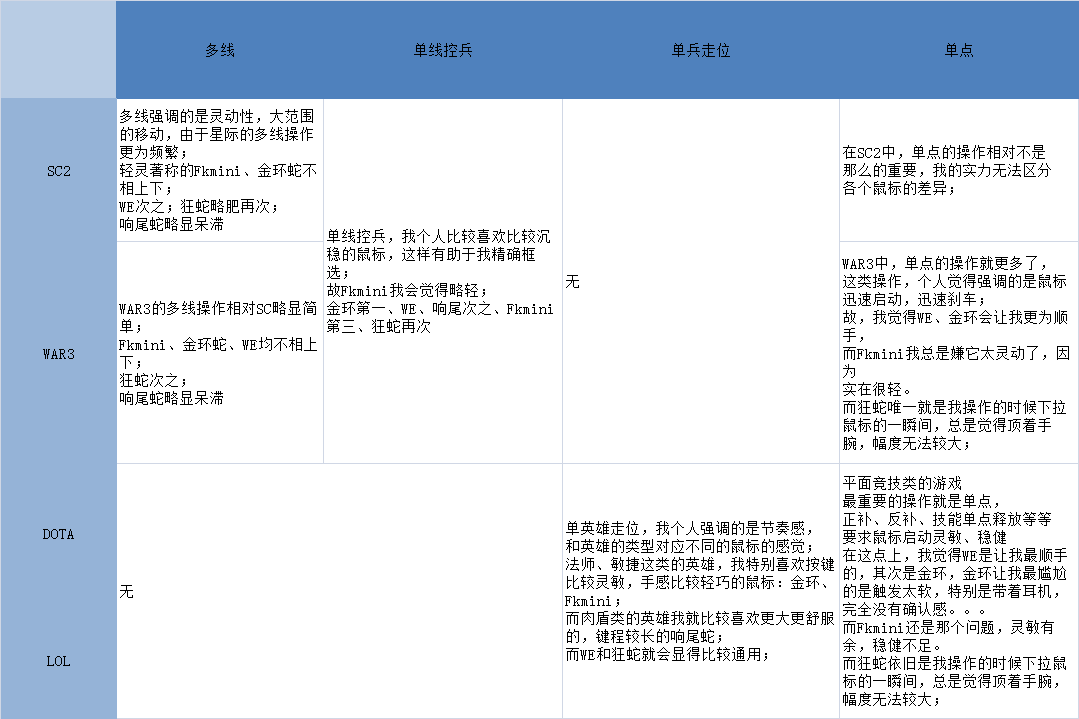Select the 单线控兵 column header
1079x719 pixels.
point(442,50)
